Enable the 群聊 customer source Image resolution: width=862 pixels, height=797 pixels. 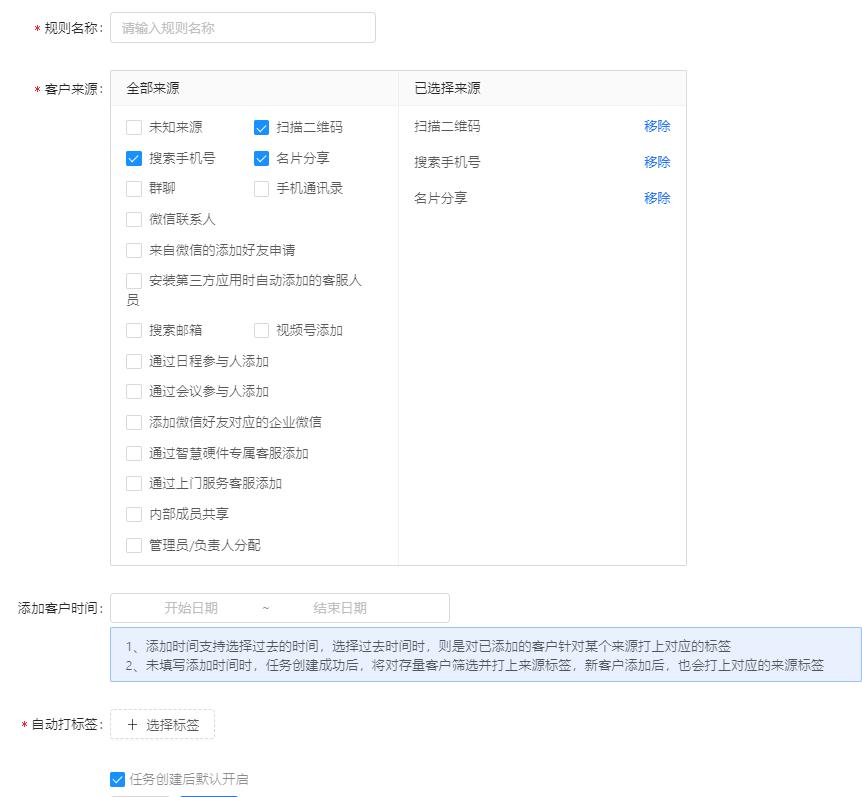(134, 188)
